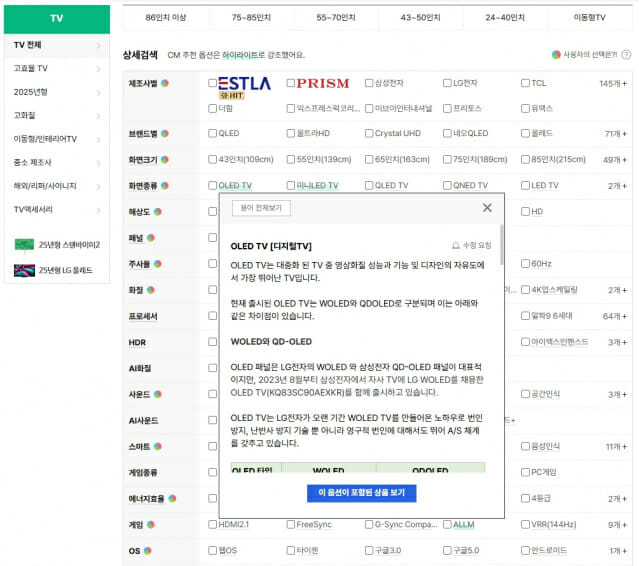Image resolution: width=639 pixels, height=566 pixels.
Task: Check the 안드로이드 OS checkbox
Action: [525, 551]
